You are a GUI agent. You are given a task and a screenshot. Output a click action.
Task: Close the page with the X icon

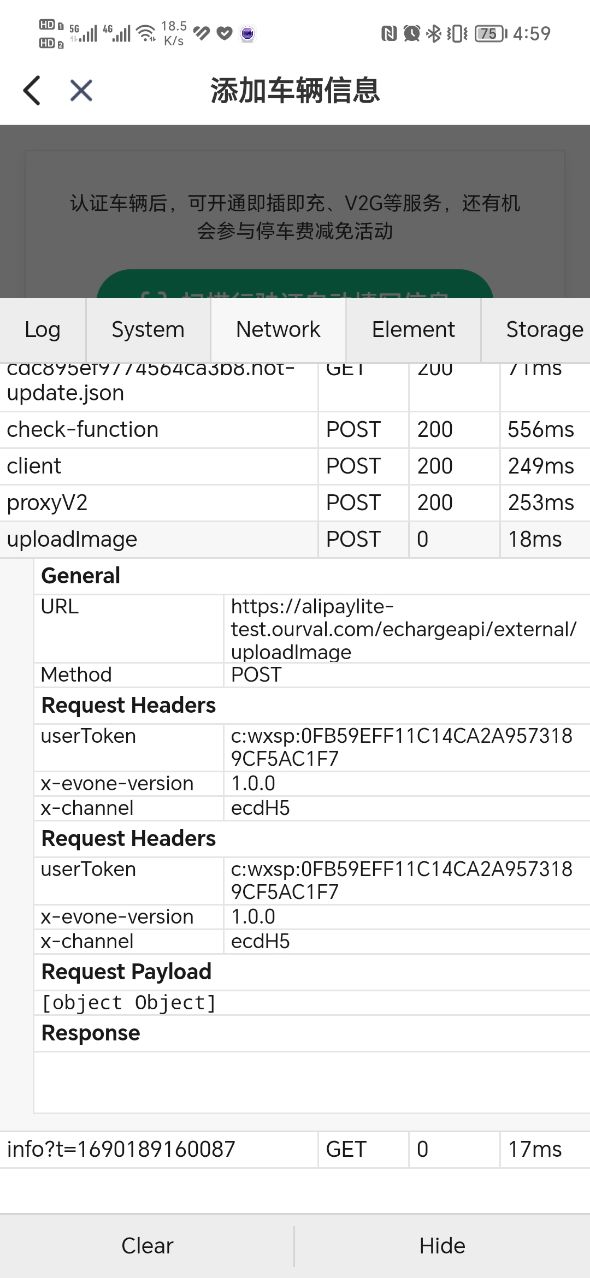coord(81,91)
